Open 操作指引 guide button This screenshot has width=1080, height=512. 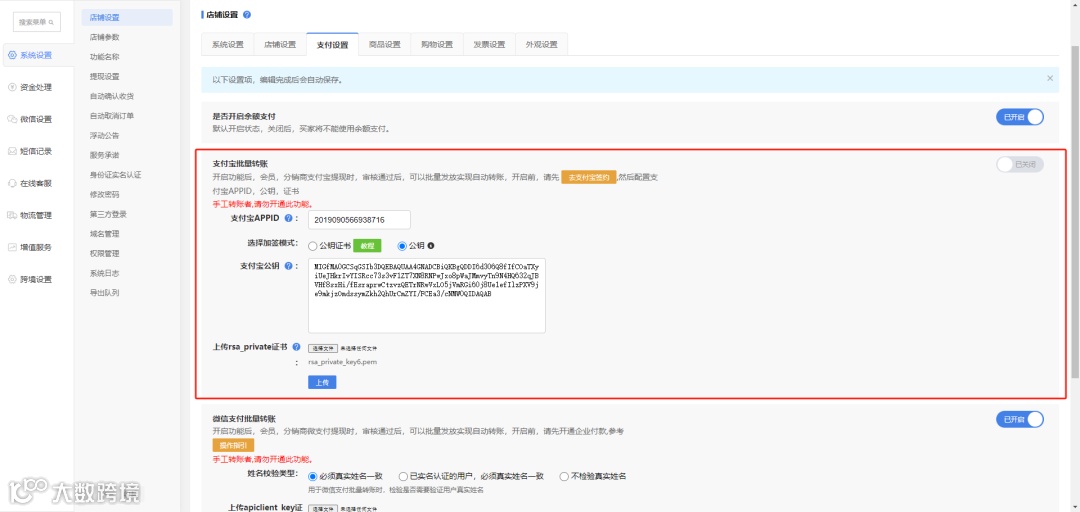[233, 445]
